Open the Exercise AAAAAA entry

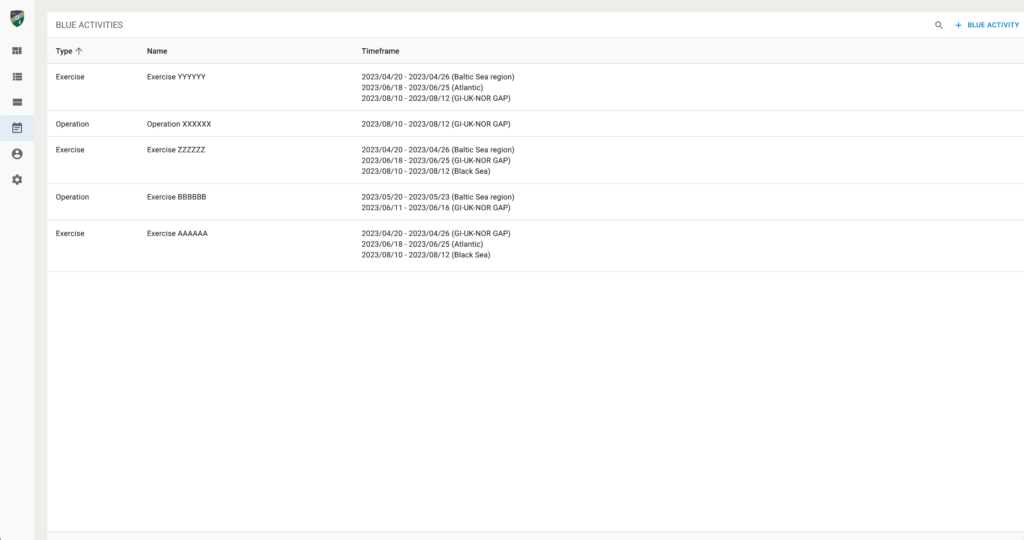[x=177, y=233]
